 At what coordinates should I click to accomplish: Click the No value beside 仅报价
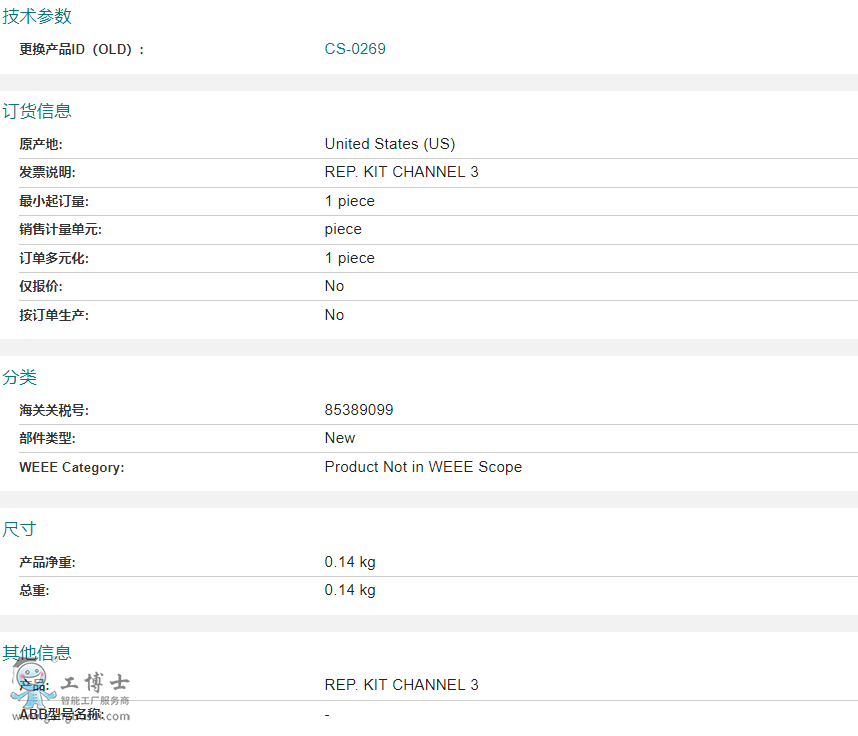334,286
